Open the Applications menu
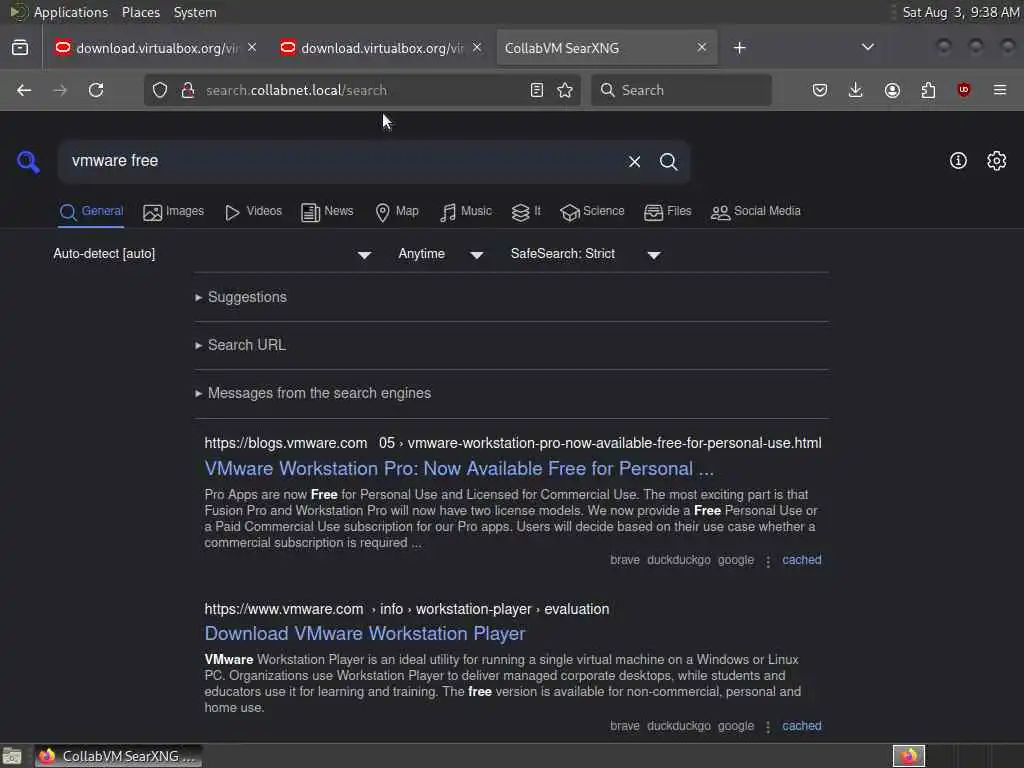Image resolution: width=1024 pixels, height=768 pixels. point(71,12)
